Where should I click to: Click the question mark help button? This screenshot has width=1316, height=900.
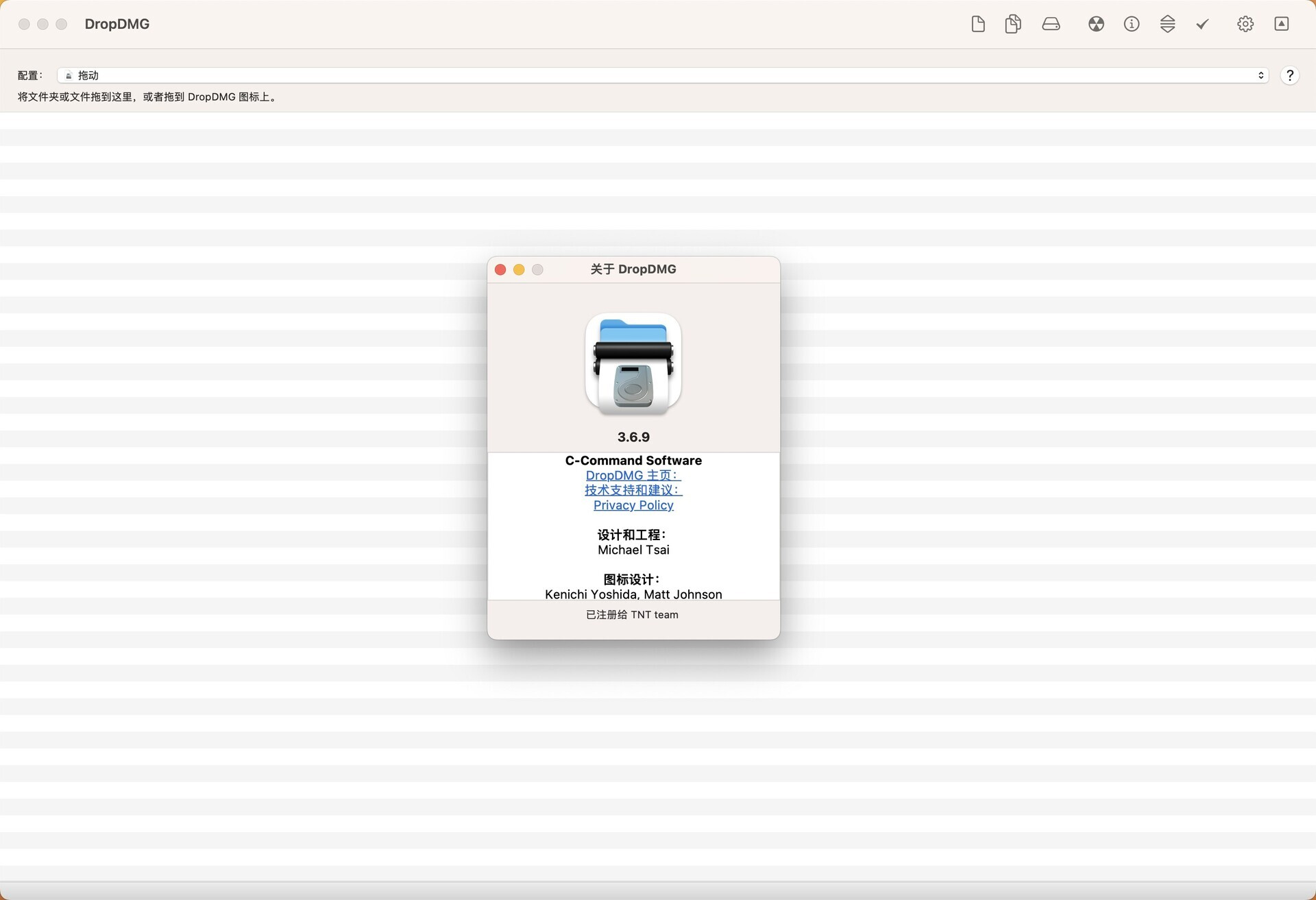(1289, 75)
